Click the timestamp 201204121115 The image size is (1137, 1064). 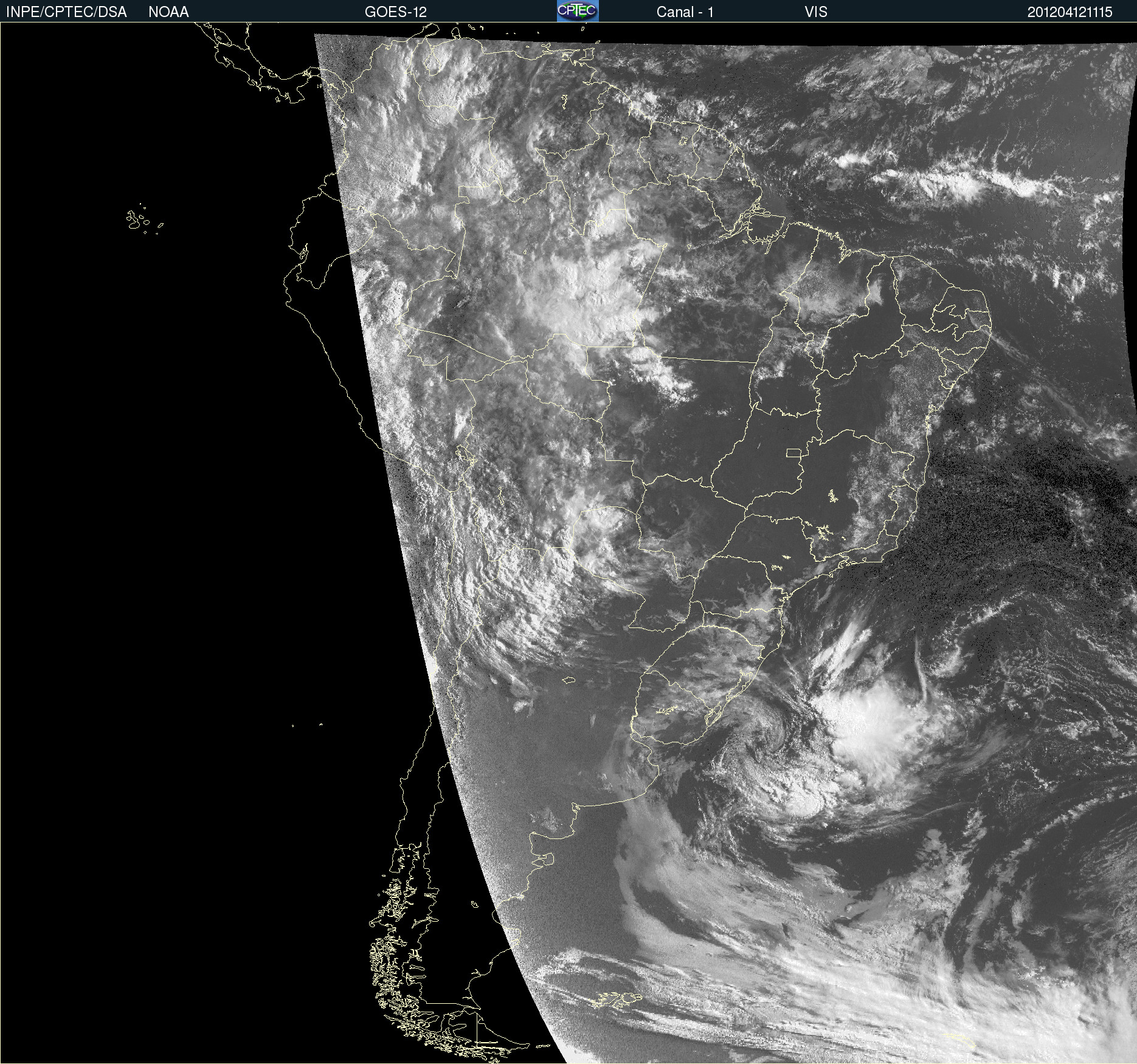[x=1070, y=12]
